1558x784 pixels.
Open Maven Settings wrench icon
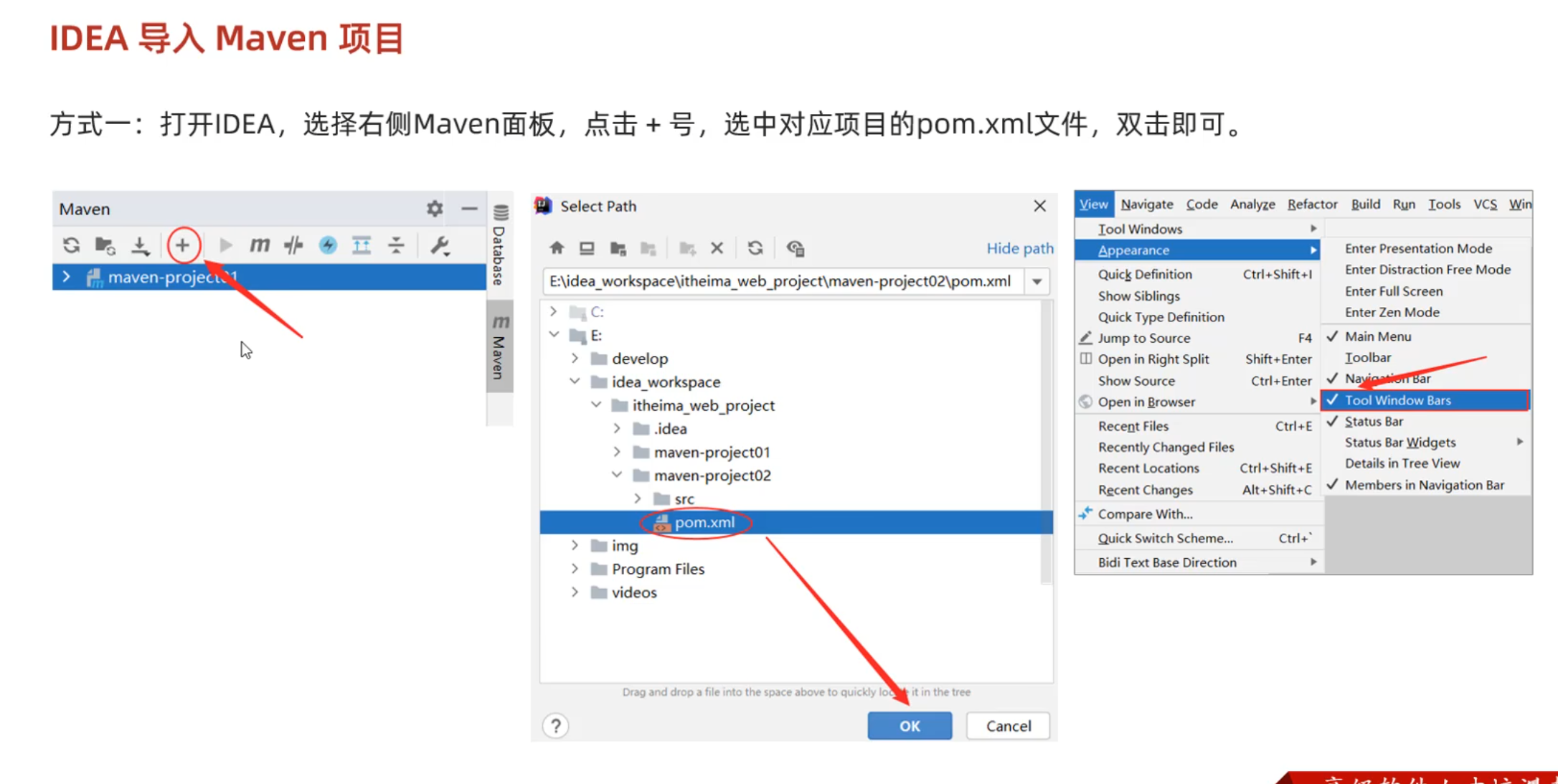click(439, 245)
